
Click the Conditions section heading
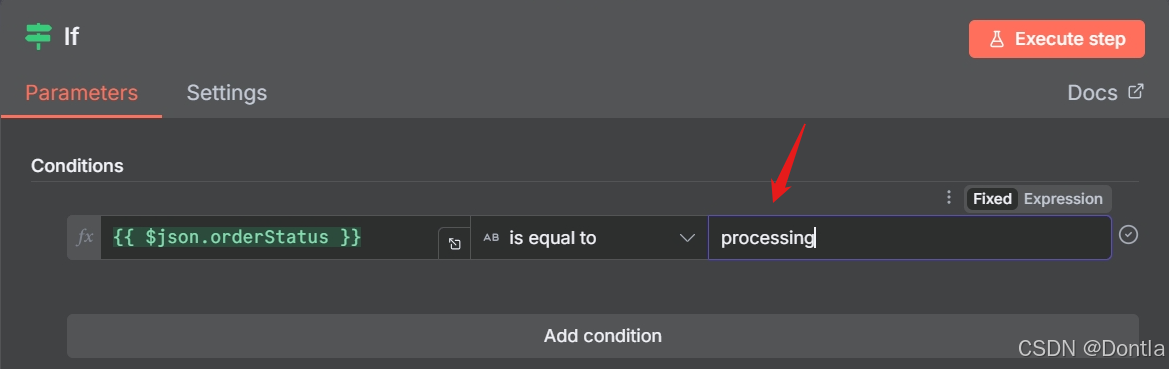tap(78, 165)
